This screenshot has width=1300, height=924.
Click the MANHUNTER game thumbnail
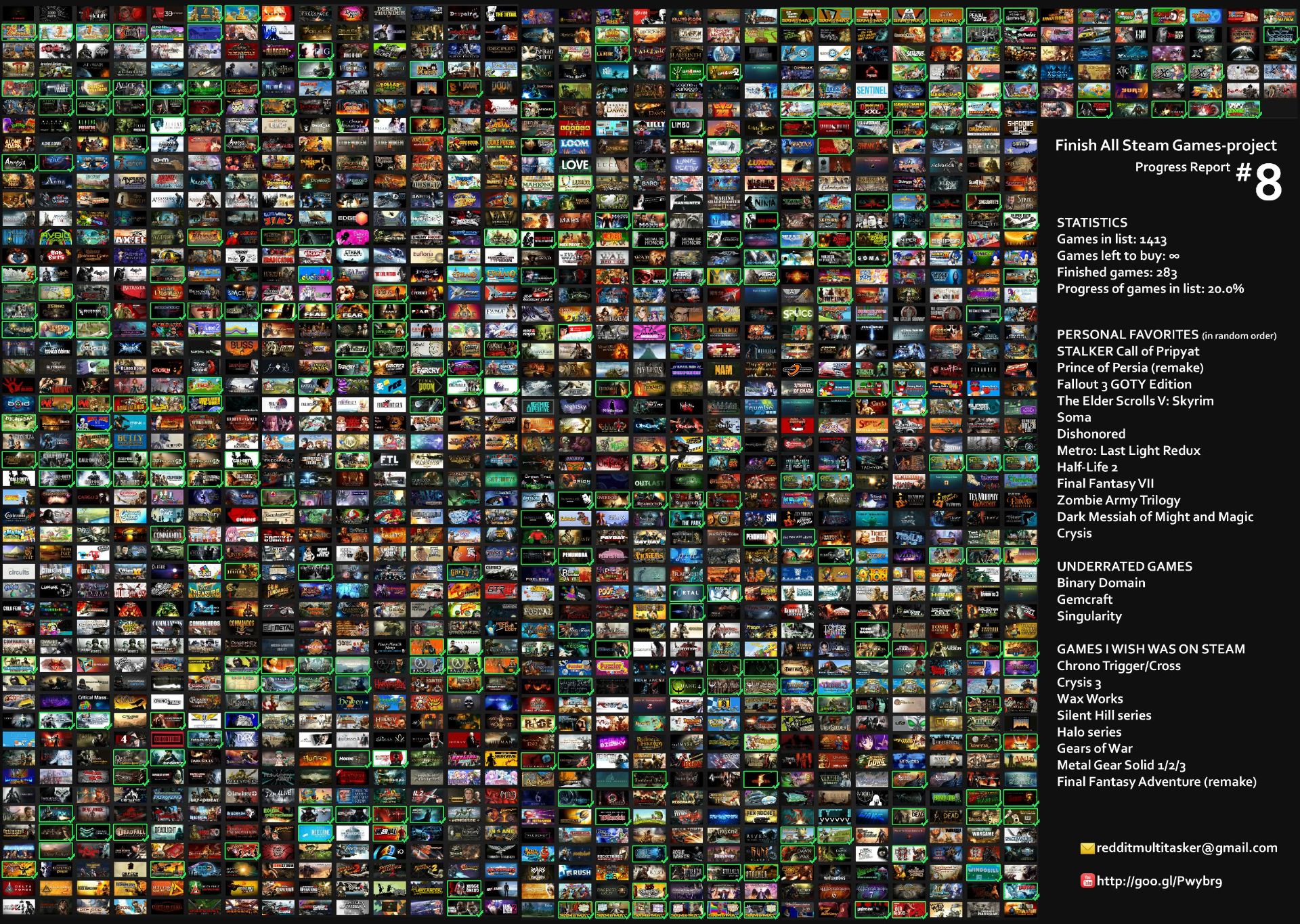pyautogui.click(x=686, y=202)
